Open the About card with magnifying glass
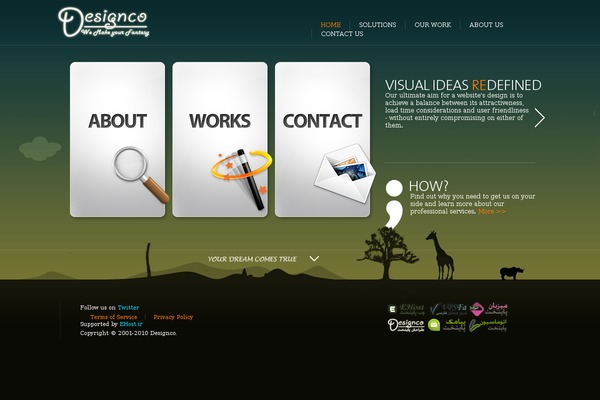This screenshot has height=400, width=600. click(117, 139)
